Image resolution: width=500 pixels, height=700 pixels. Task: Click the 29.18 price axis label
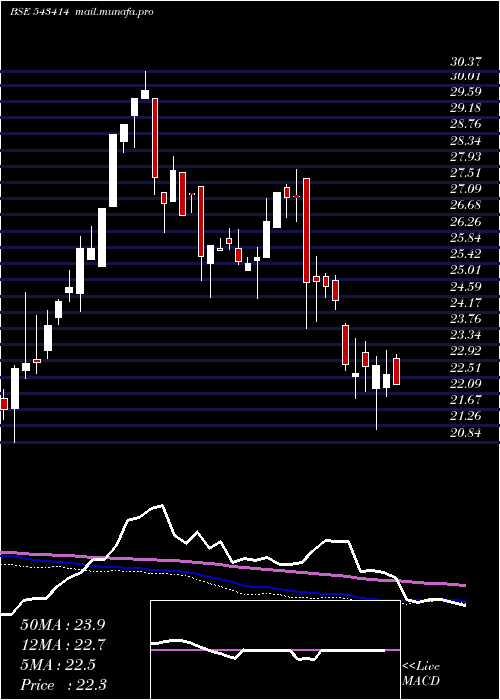465,108
